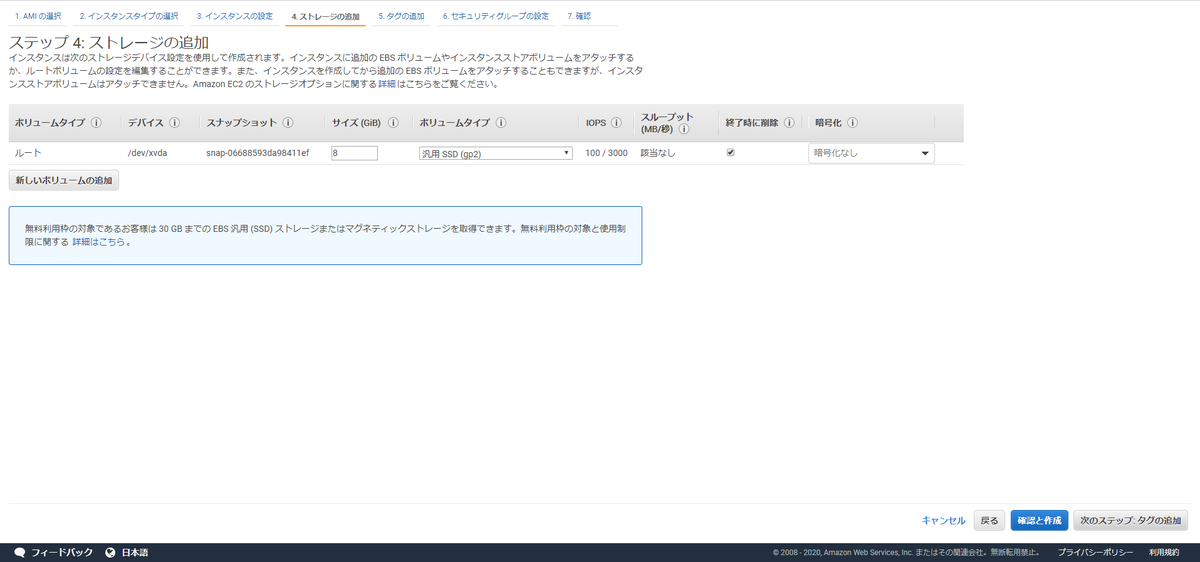Click 該当なし throughput value
Screen dimensions: 1200x562
click(x=657, y=153)
